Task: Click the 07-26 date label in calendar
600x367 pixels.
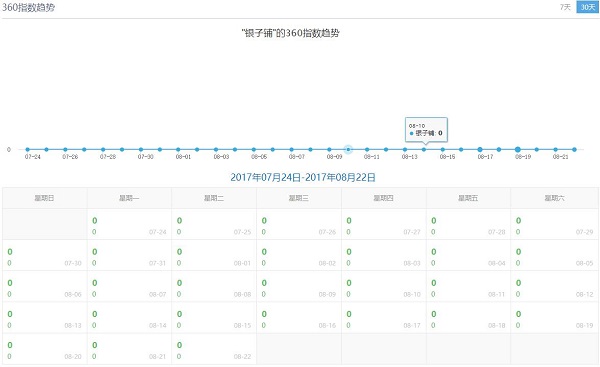Action: click(327, 232)
